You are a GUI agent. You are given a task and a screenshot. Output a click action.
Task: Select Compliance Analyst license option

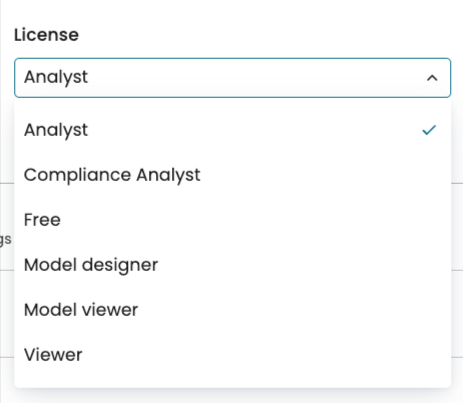[x=232, y=175]
